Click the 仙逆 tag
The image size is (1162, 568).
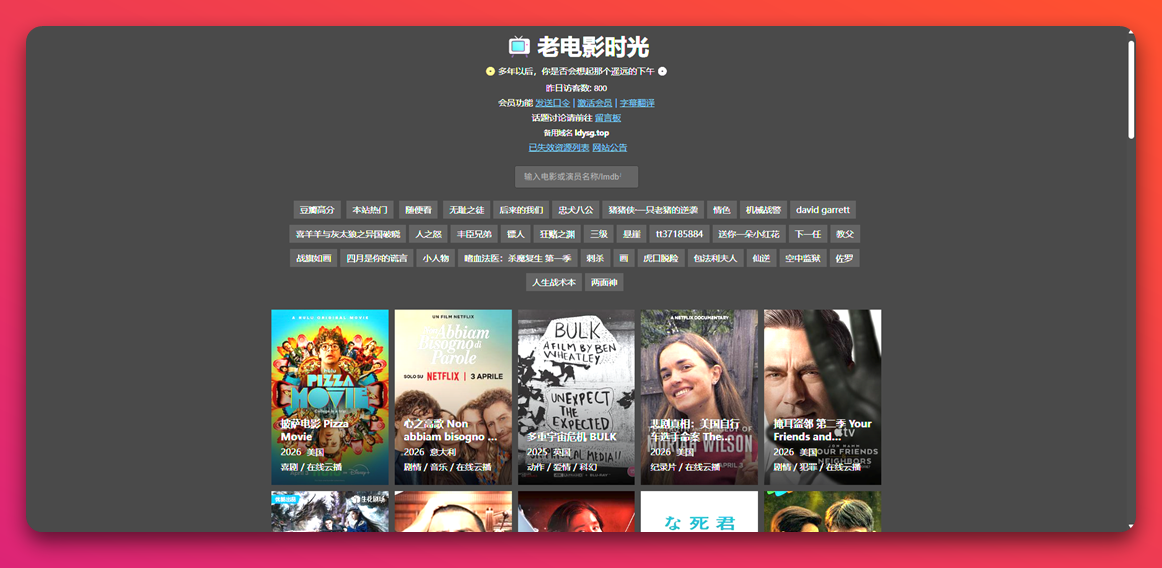[762, 259]
